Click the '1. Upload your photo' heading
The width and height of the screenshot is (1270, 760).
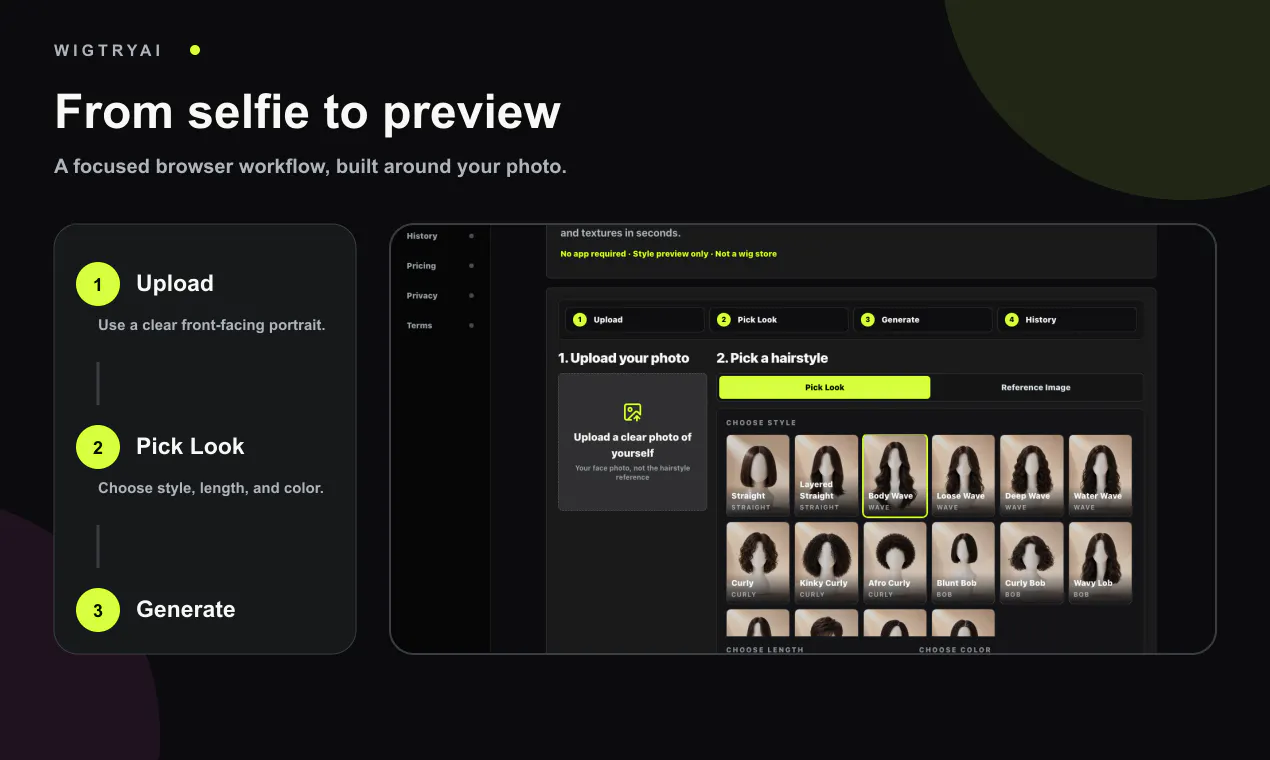(624, 358)
